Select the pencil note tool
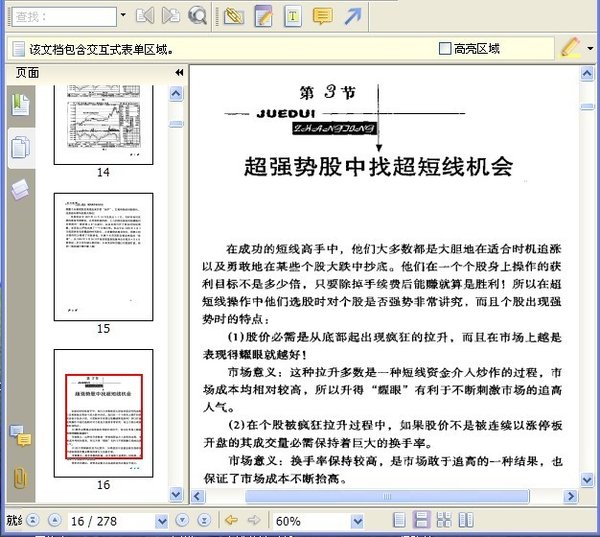Image resolution: width=600 pixels, height=537 pixels. pos(264,16)
